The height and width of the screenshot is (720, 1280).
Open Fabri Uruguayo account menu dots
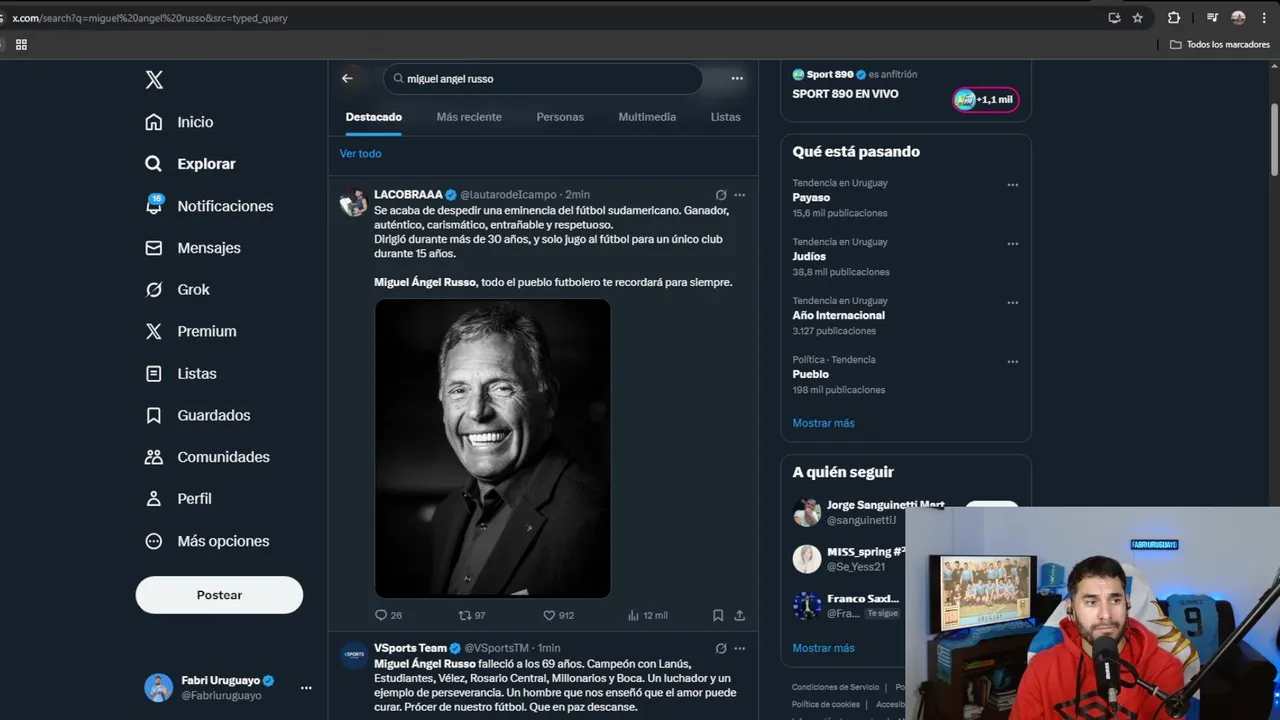[306, 688]
